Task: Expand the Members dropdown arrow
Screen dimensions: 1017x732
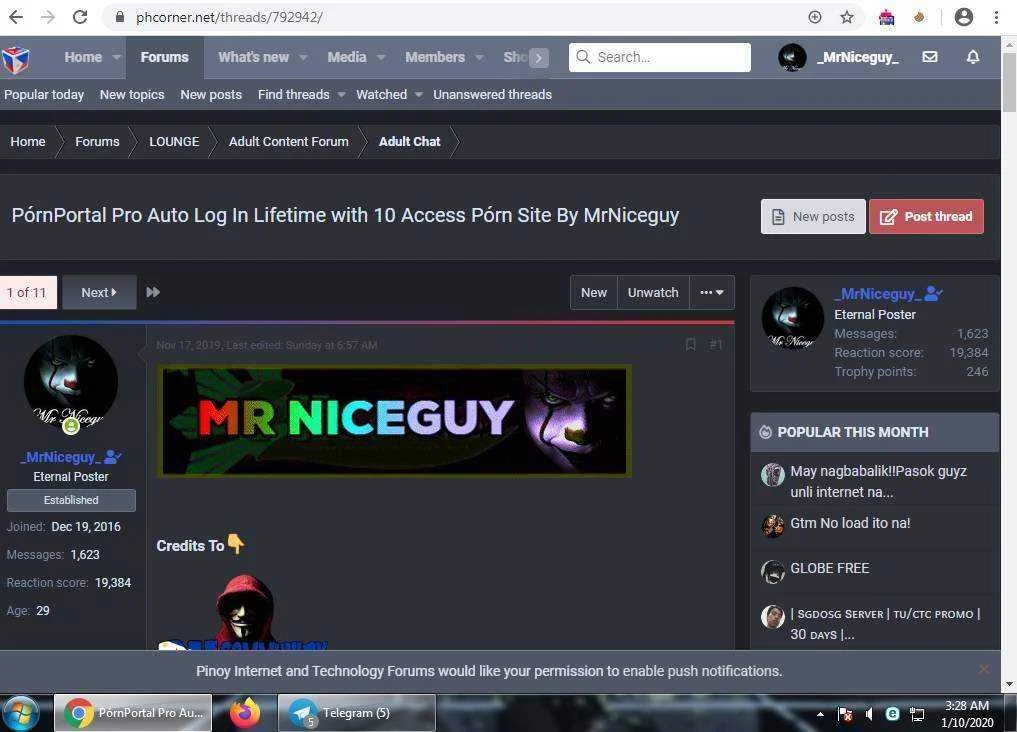Action: [479, 57]
